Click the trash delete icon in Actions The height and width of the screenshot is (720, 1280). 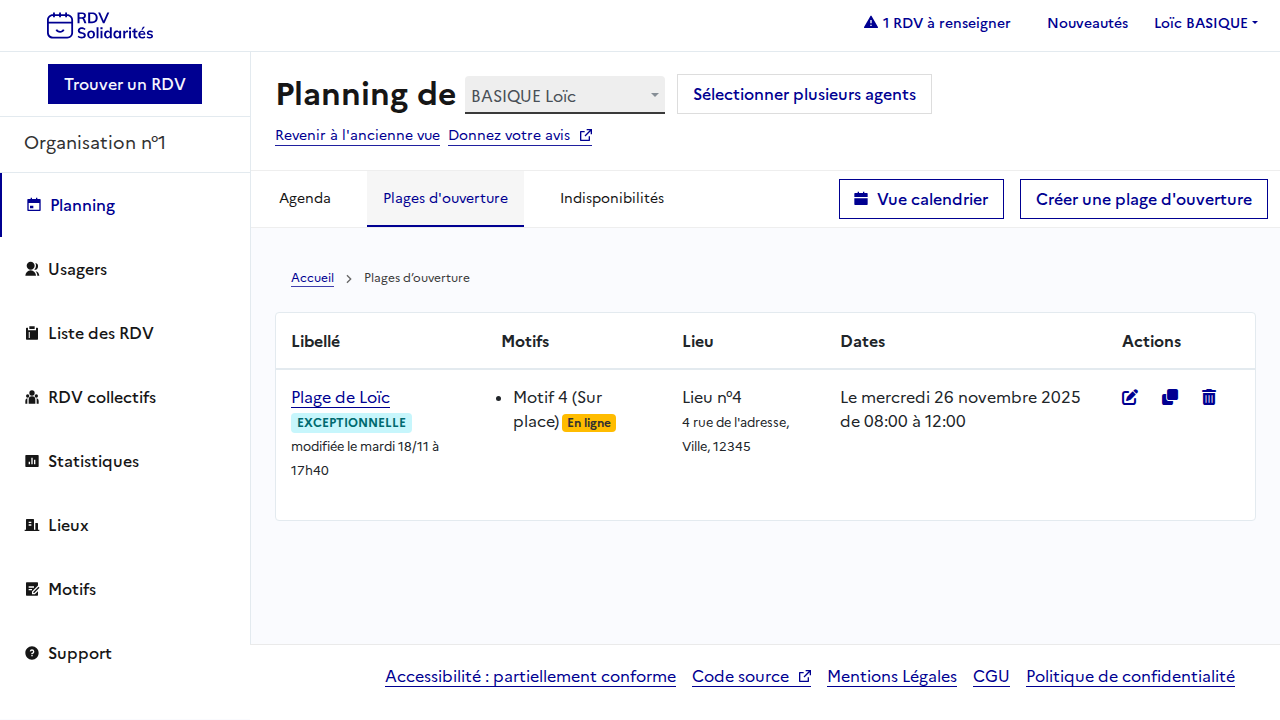pos(1209,398)
